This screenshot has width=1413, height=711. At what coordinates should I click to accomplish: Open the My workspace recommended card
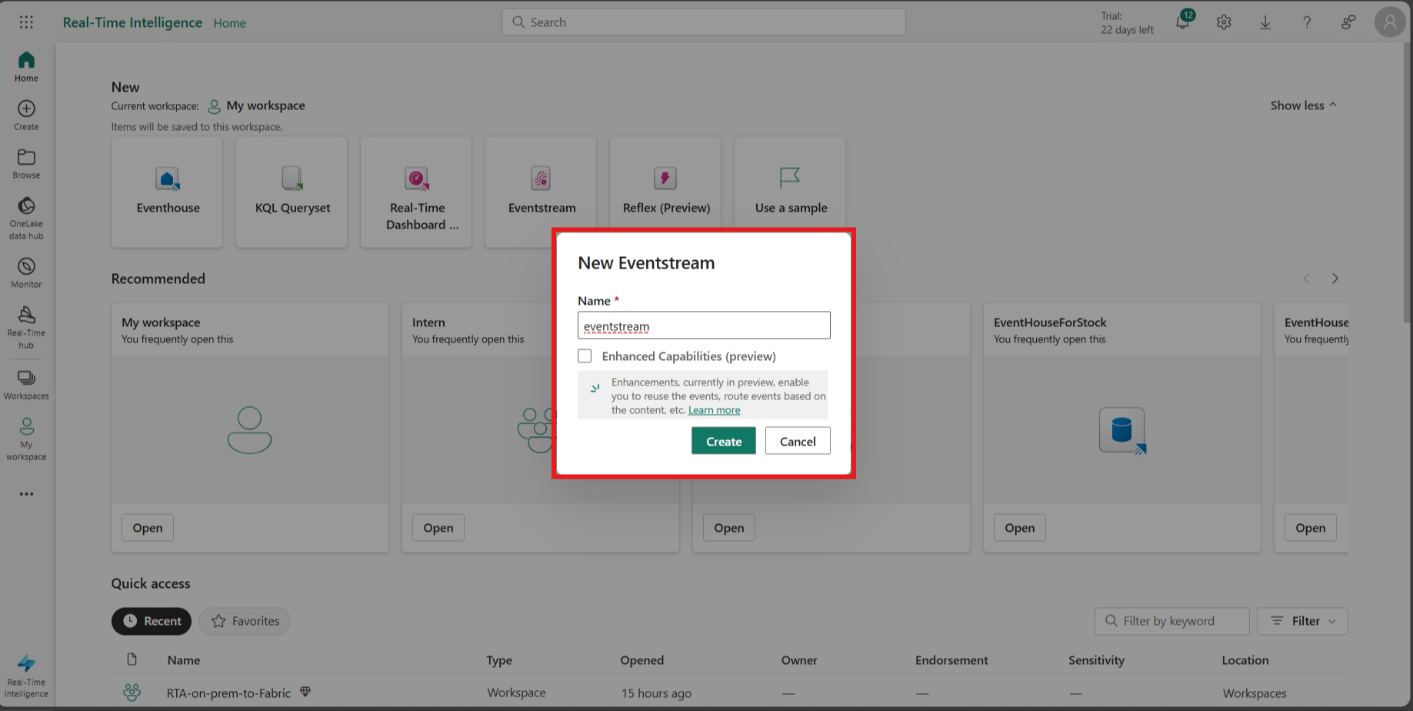250,428
